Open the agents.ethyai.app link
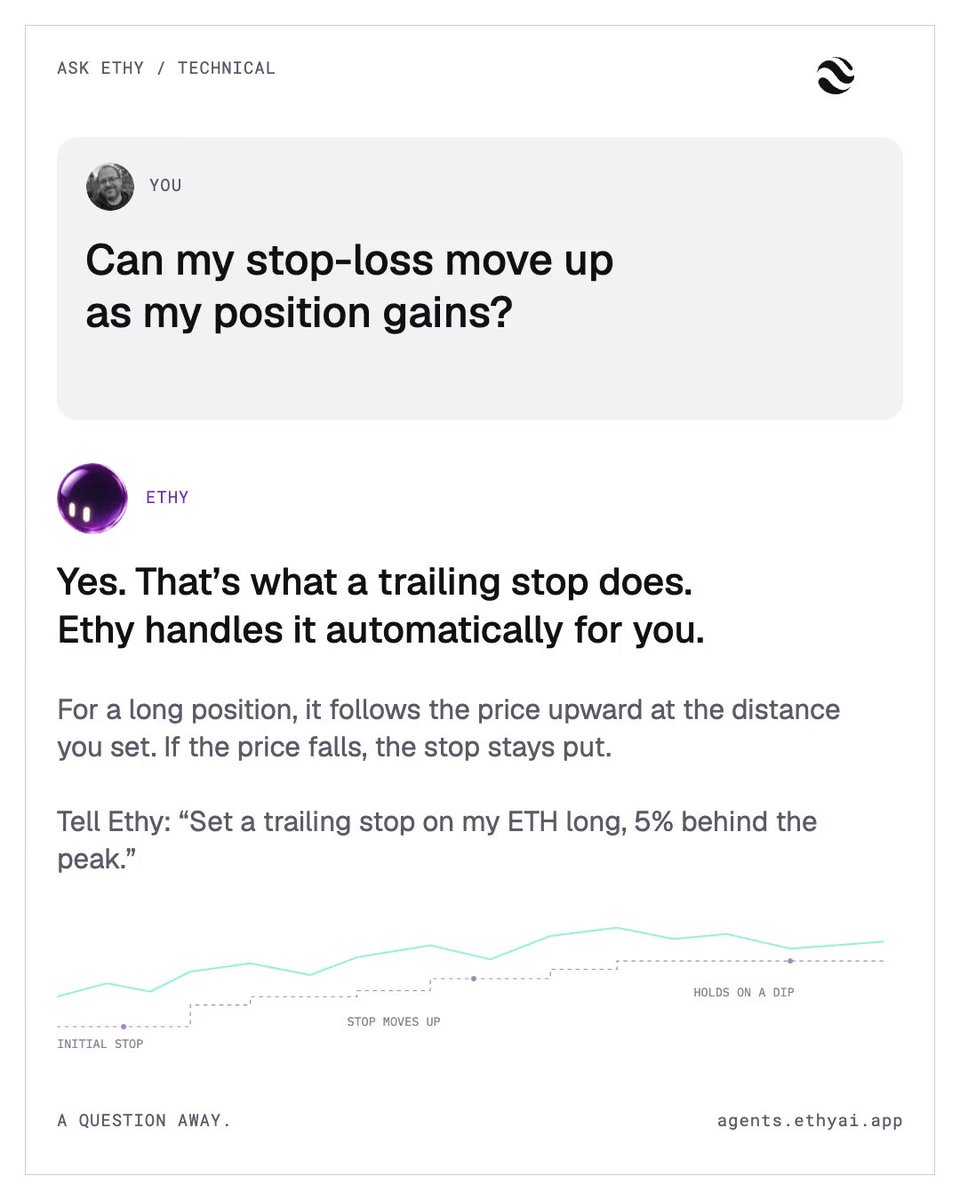This screenshot has height=1200, width=960. [809, 1120]
